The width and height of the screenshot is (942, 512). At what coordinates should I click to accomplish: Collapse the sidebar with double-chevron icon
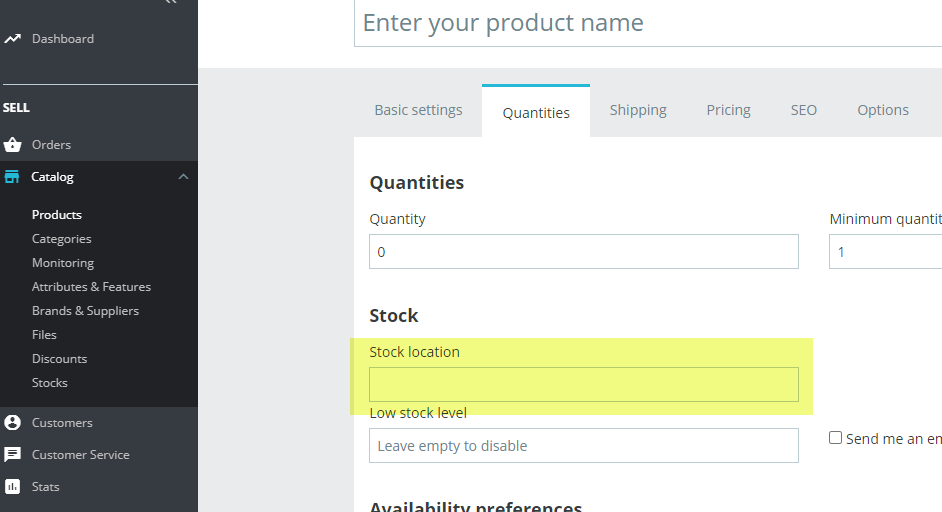tap(170, 3)
